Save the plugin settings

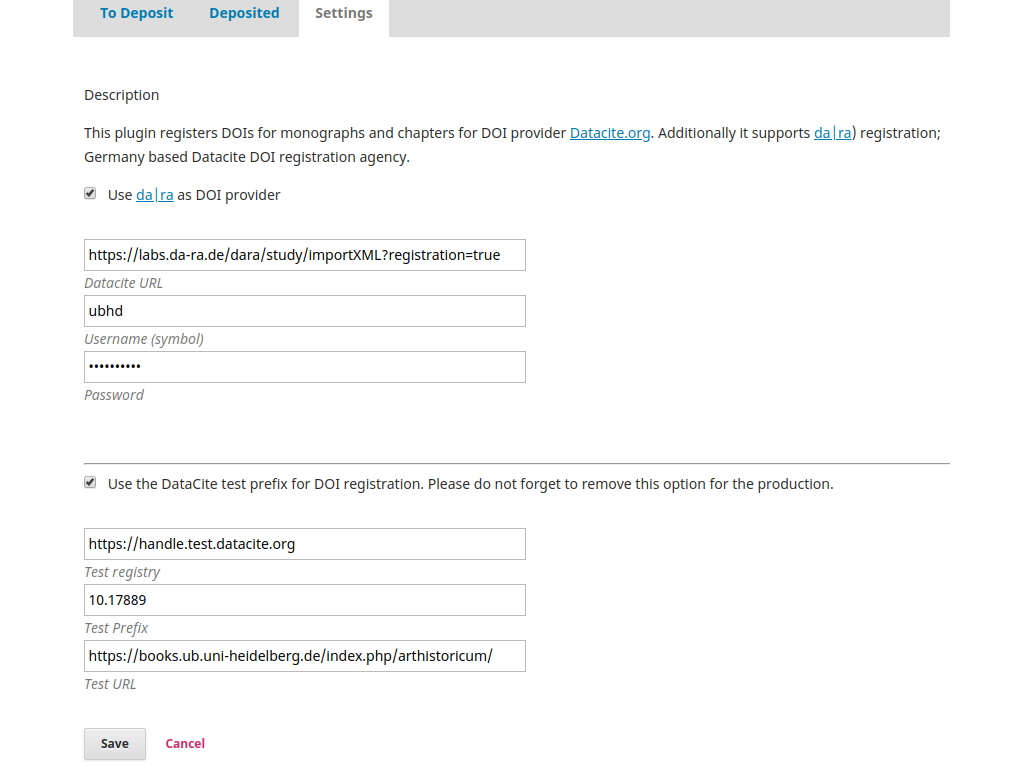(x=115, y=744)
